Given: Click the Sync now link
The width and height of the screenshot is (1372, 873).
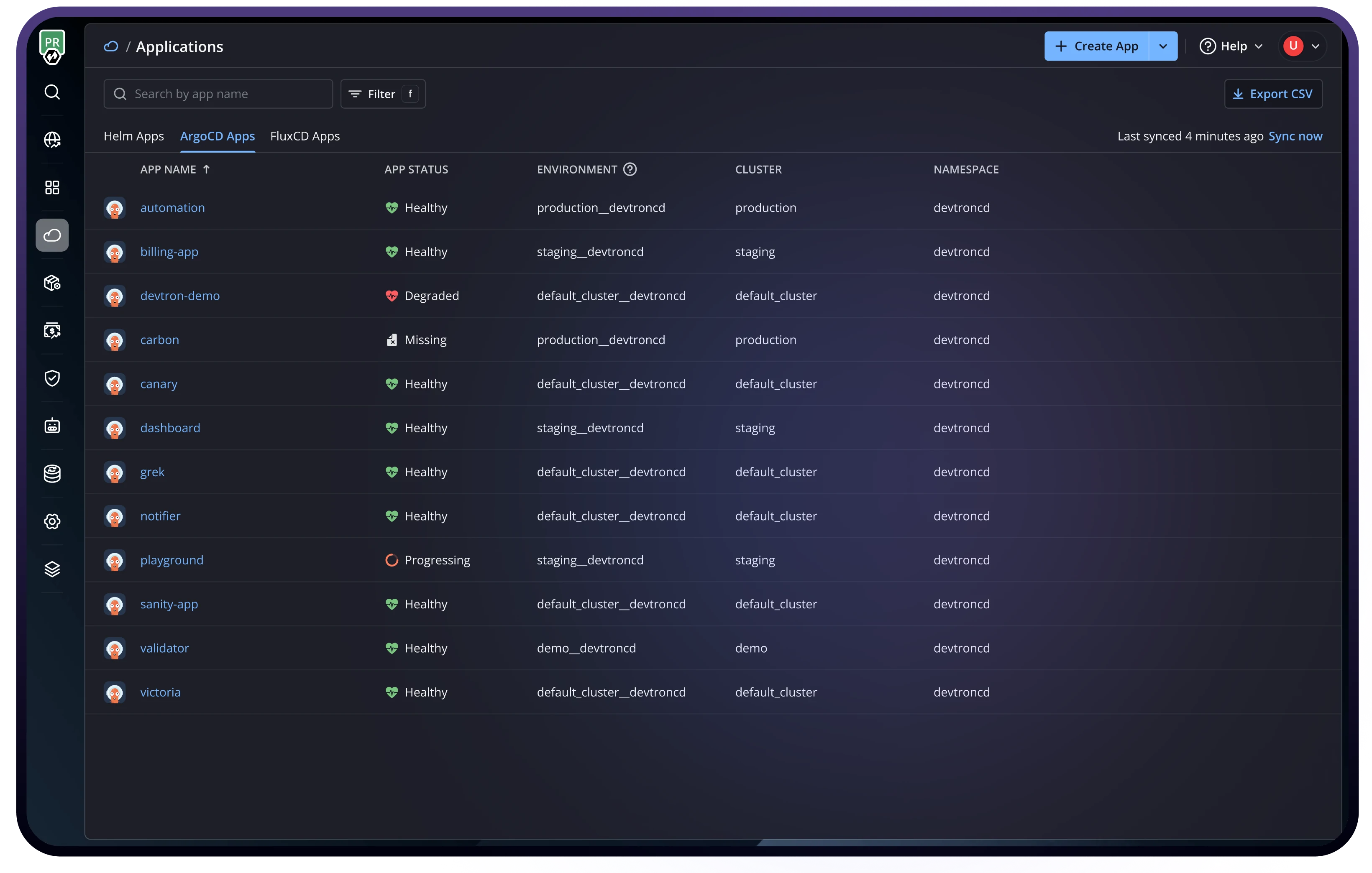Looking at the screenshot, I should pyautogui.click(x=1295, y=136).
